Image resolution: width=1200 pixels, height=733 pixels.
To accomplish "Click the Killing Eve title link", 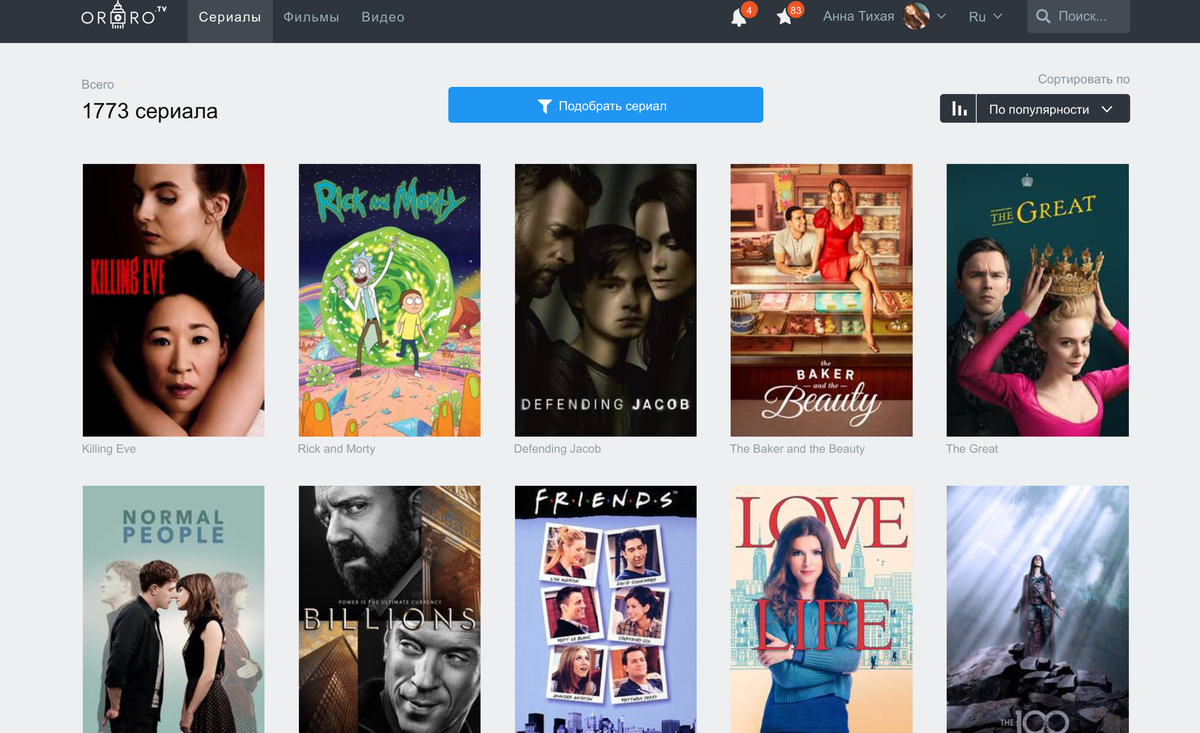I will [109, 449].
